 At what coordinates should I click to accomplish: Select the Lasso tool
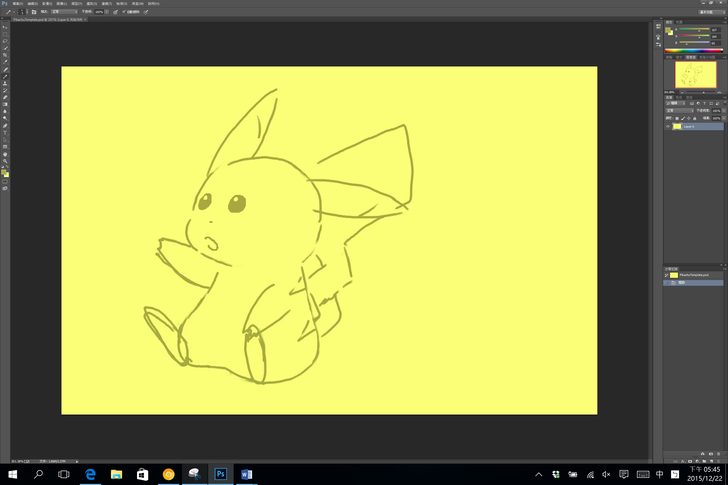(5, 41)
